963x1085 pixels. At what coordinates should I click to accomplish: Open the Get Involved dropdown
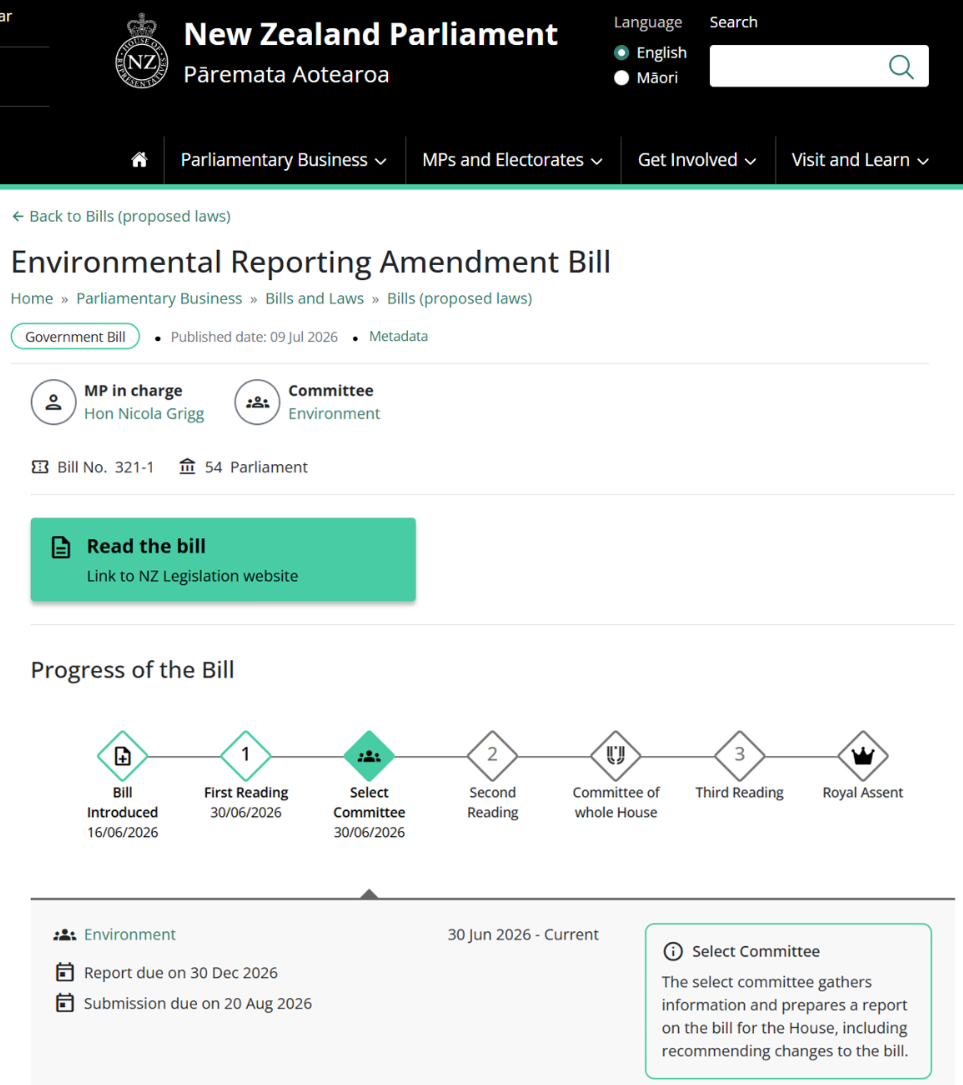(697, 160)
